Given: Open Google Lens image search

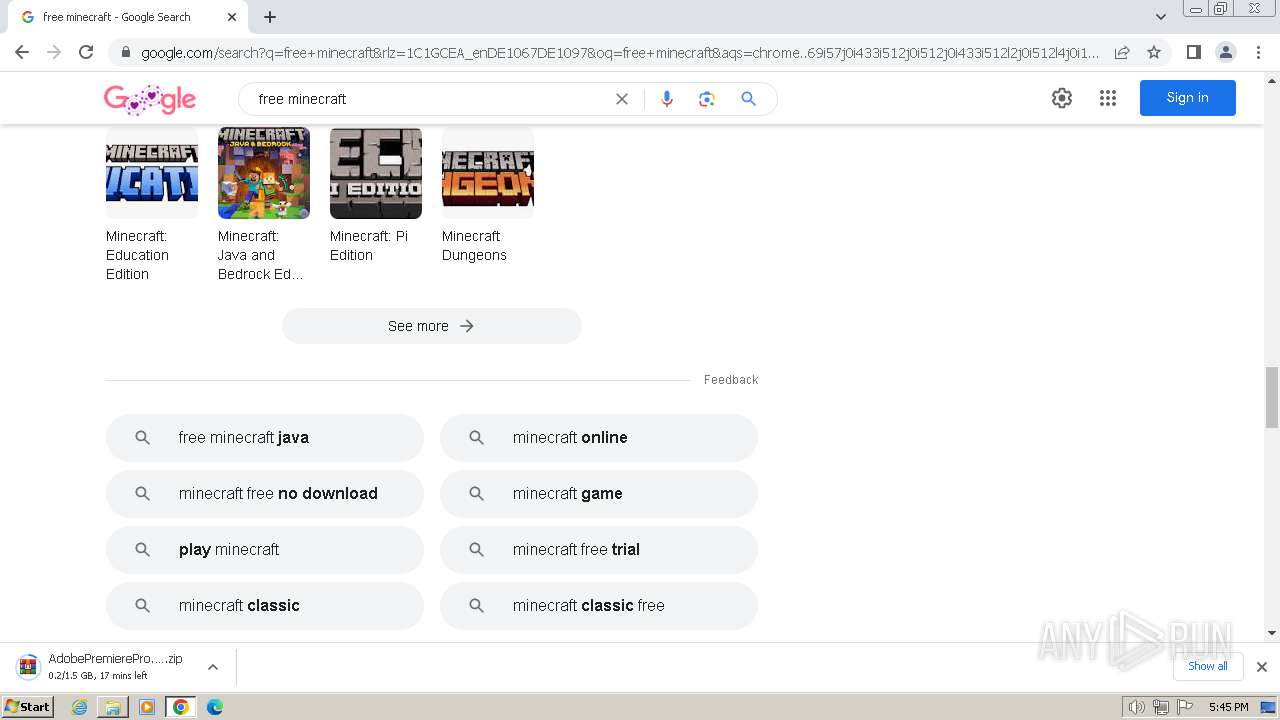Looking at the screenshot, I should coord(707,99).
